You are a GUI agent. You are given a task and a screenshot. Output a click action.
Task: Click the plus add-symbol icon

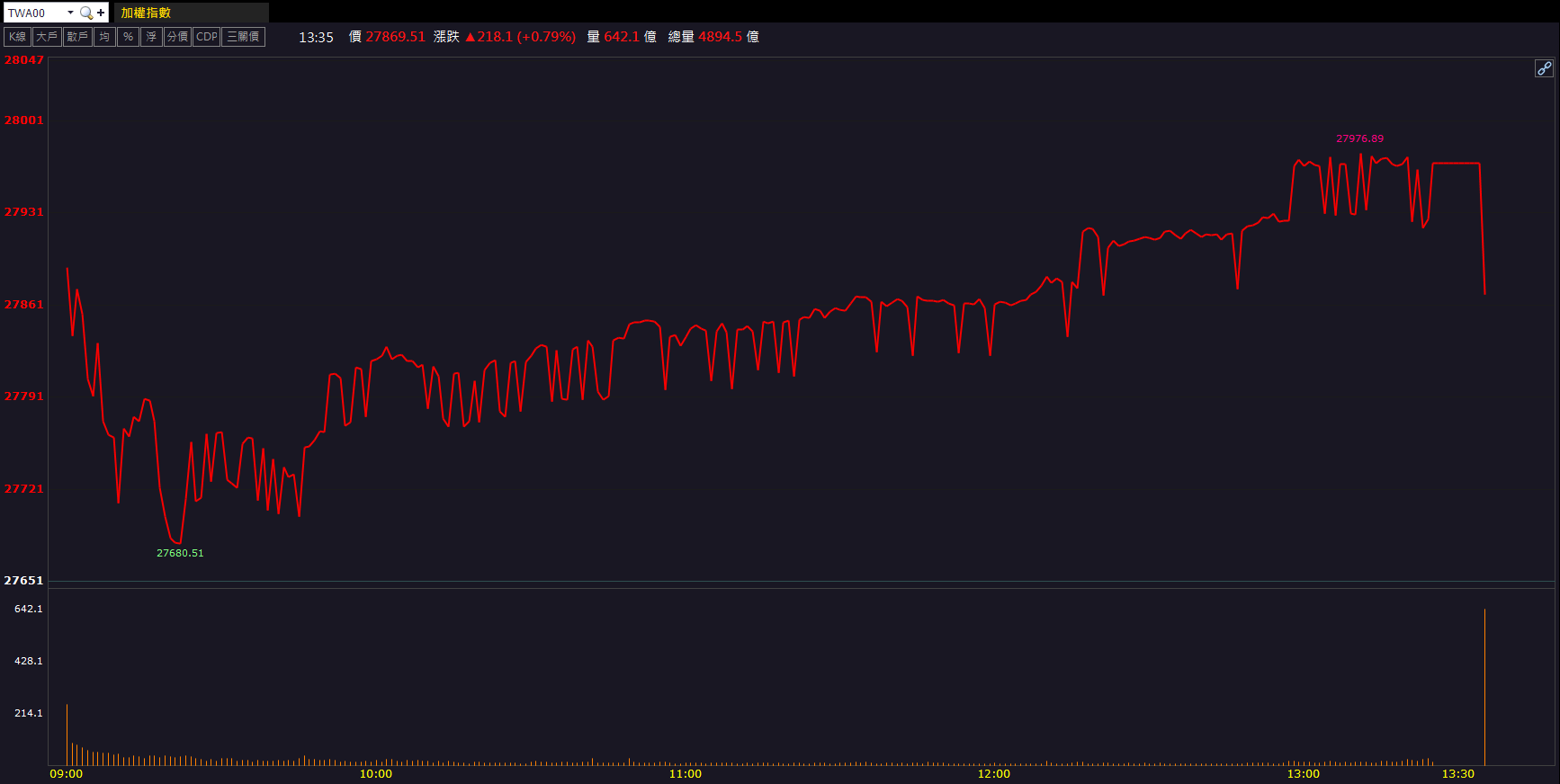point(101,13)
